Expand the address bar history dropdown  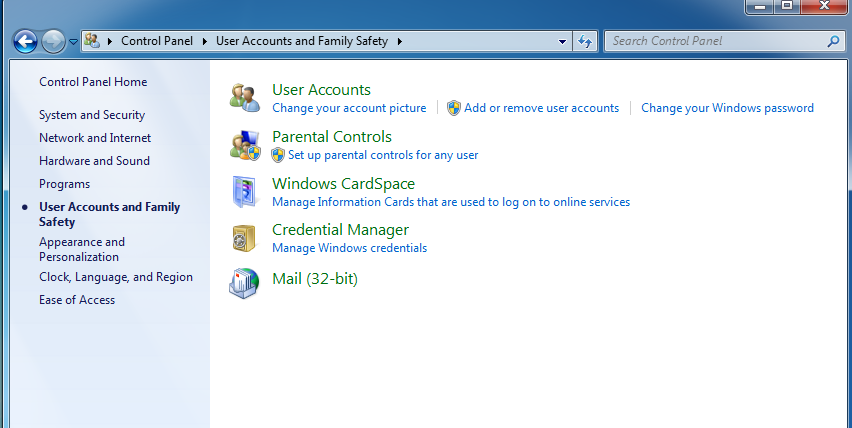[x=562, y=41]
